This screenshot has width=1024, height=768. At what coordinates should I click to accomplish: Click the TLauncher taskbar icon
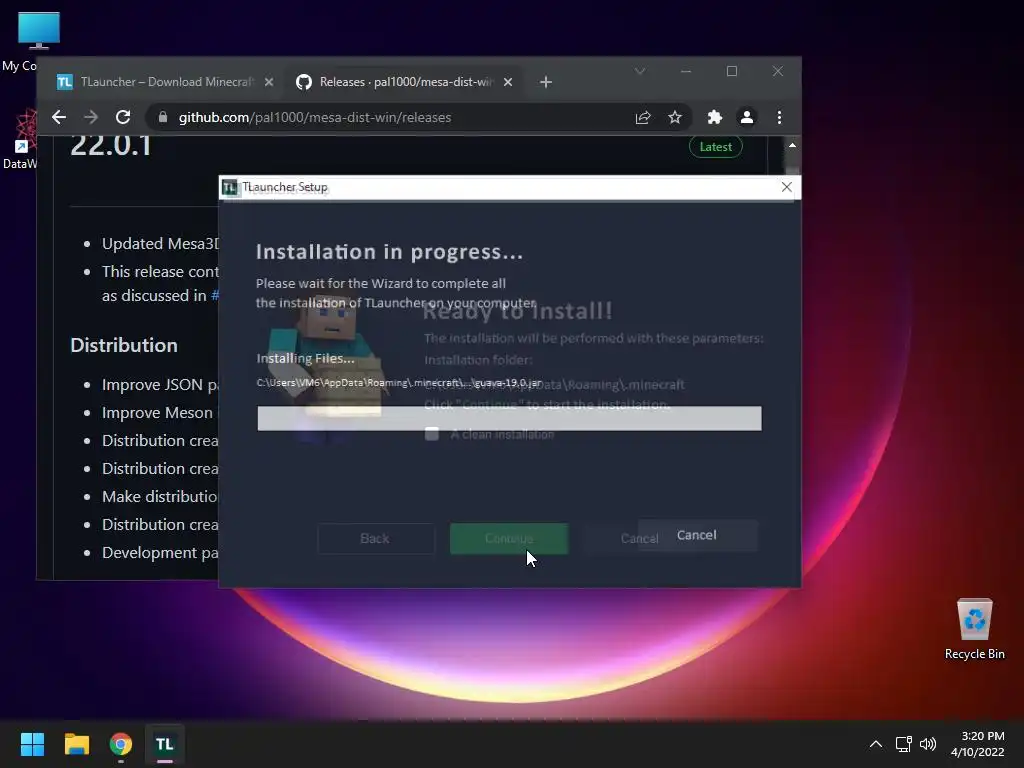click(165, 744)
